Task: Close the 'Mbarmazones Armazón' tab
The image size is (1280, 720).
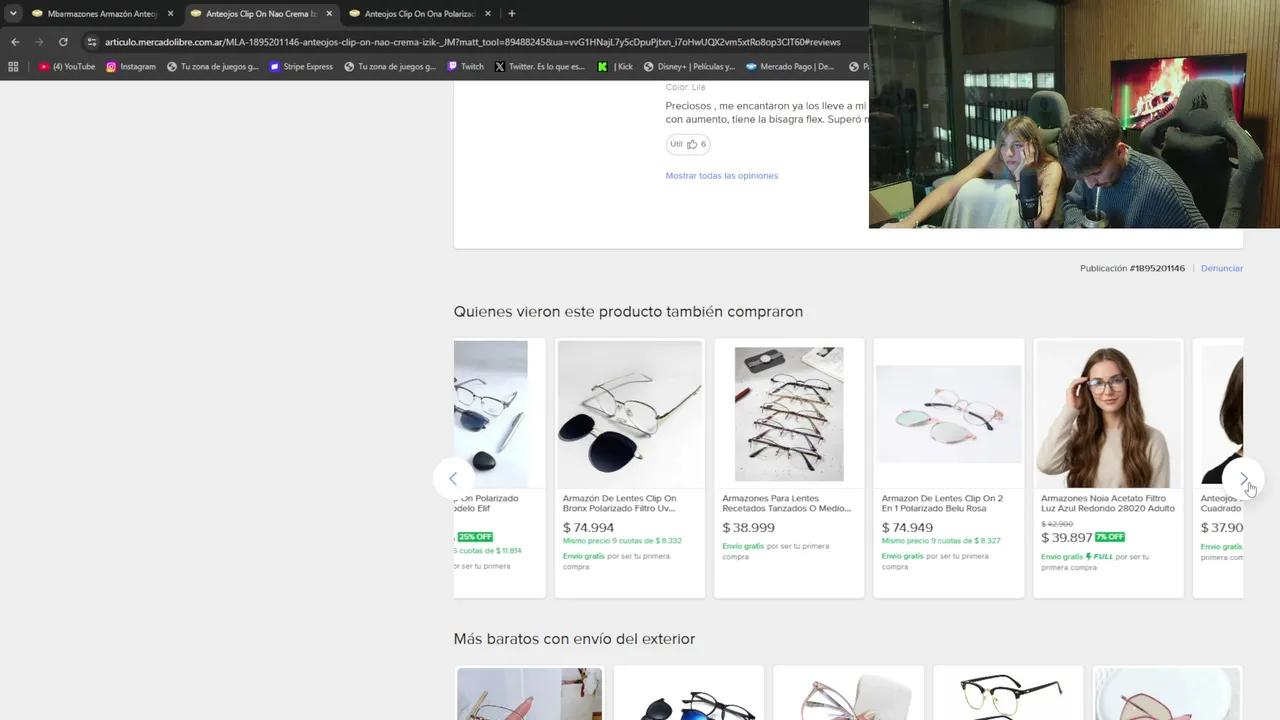Action: (170, 14)
